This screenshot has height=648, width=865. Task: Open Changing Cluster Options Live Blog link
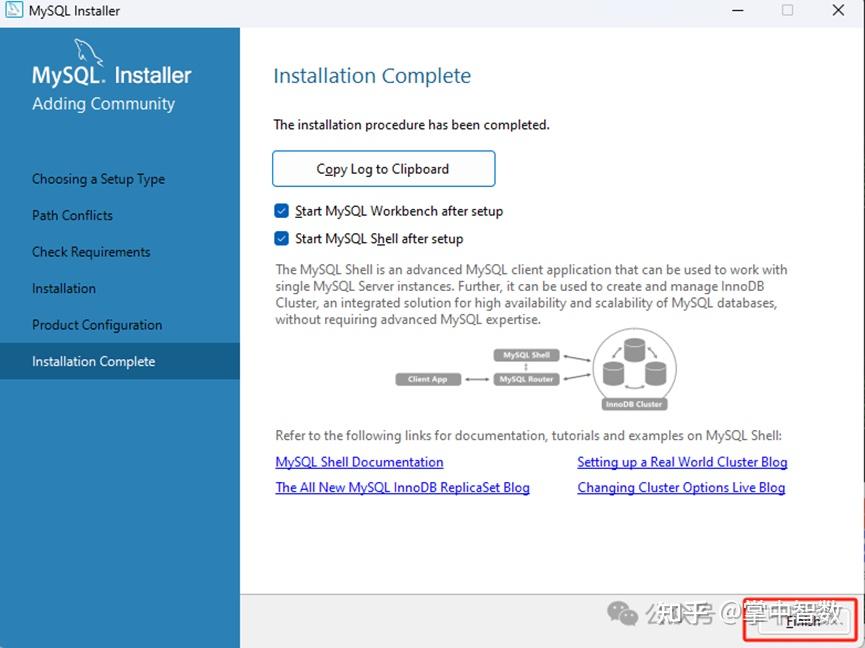(x=681, y=488)
